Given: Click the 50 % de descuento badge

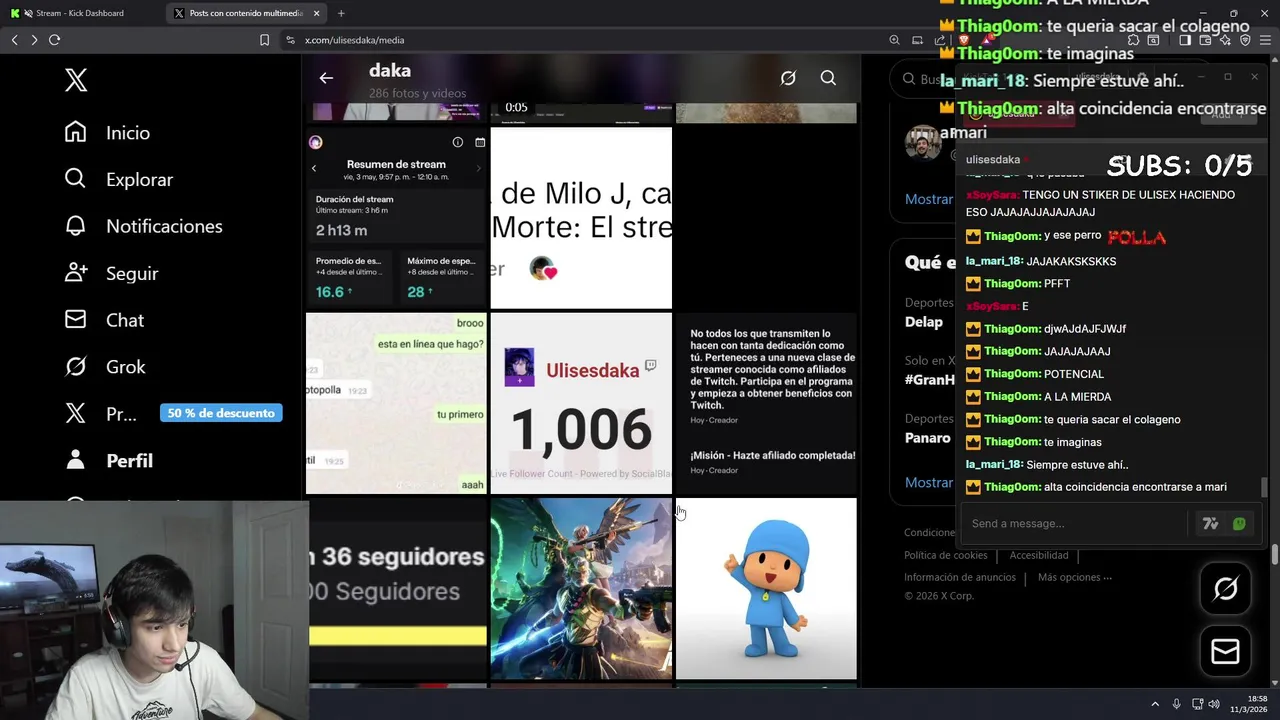Looking at the screenshot, I should point(221,413).
